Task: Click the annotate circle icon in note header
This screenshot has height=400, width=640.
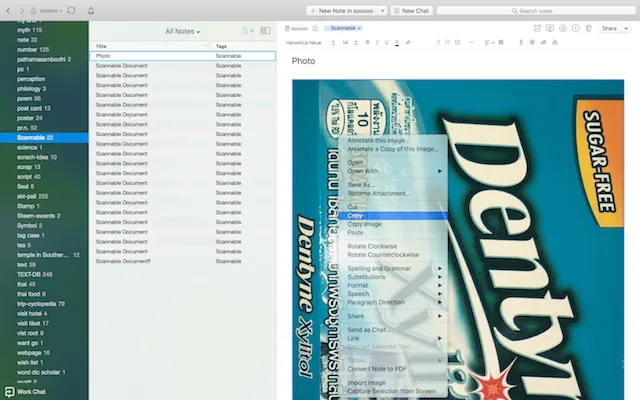Action: tap(563, 28)
